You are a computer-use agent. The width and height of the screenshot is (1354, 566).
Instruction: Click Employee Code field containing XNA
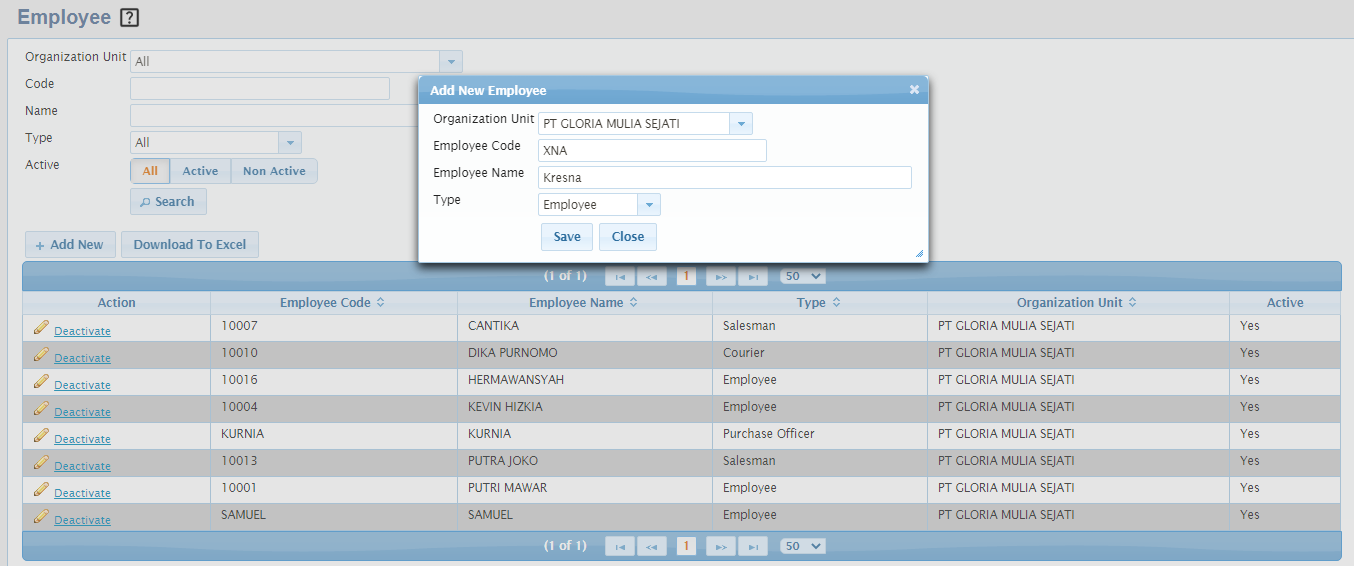652,151
